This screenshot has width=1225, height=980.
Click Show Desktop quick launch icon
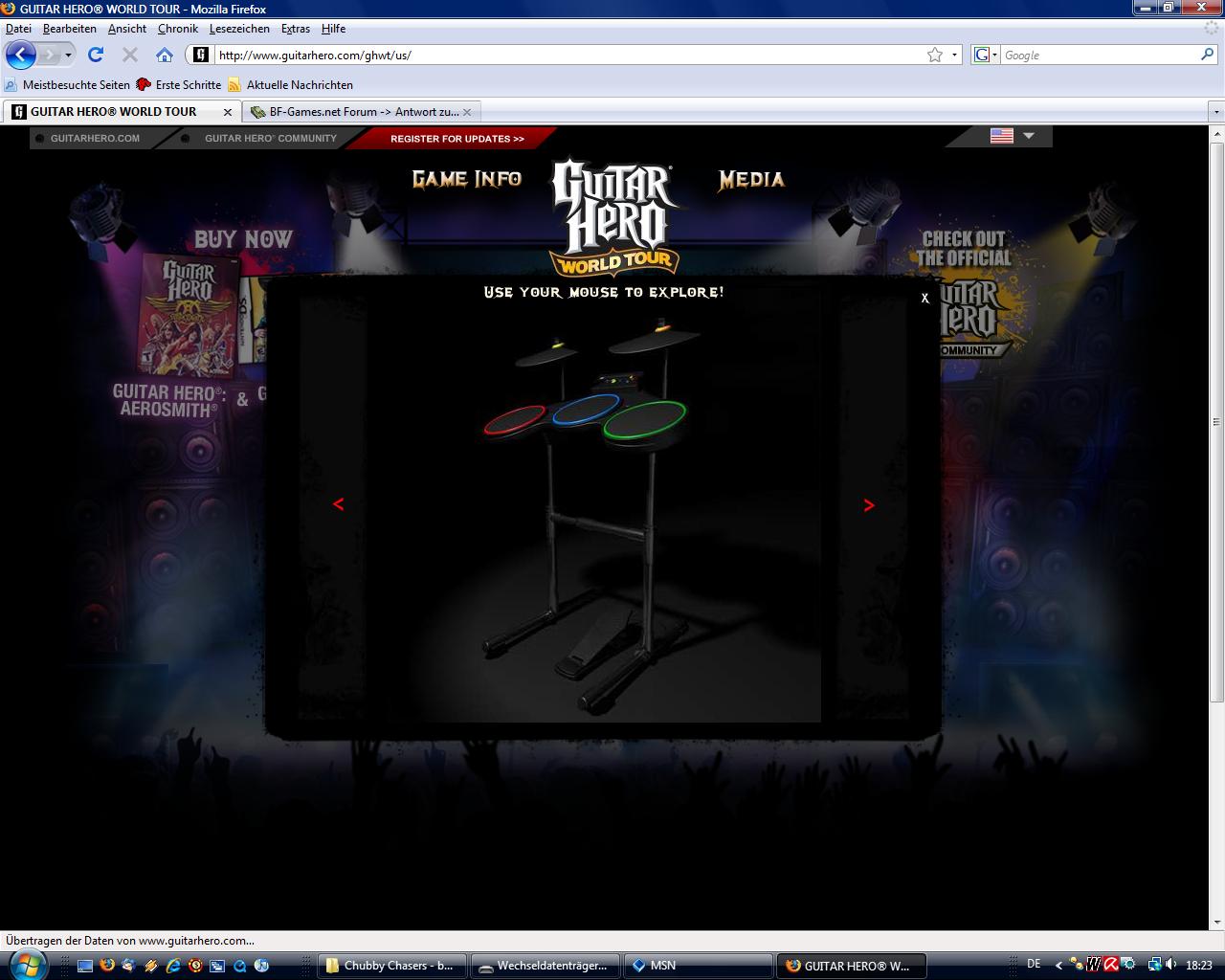coord(85,966)
